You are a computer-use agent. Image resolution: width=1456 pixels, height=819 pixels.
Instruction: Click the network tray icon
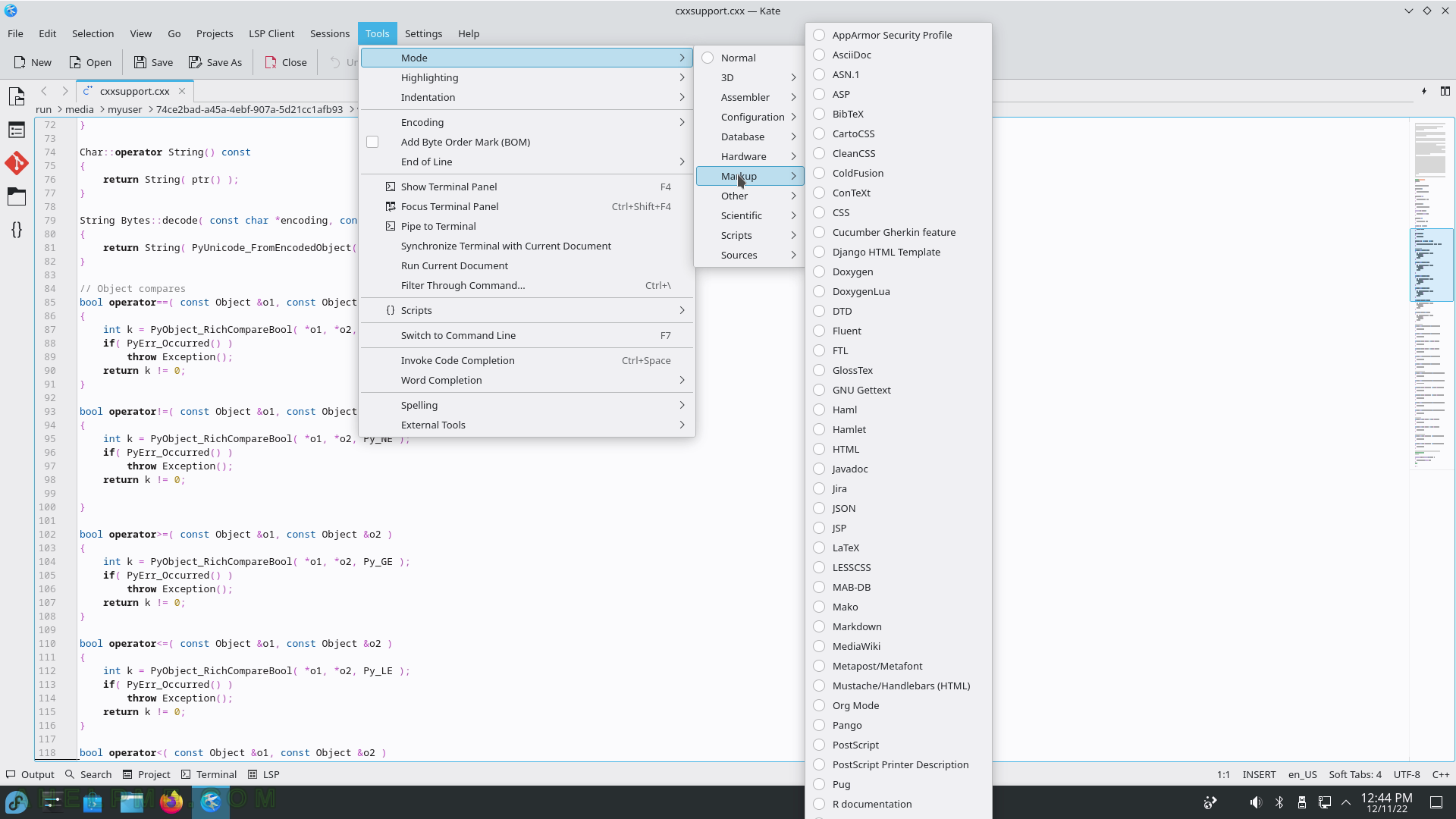coord(1325,802)
